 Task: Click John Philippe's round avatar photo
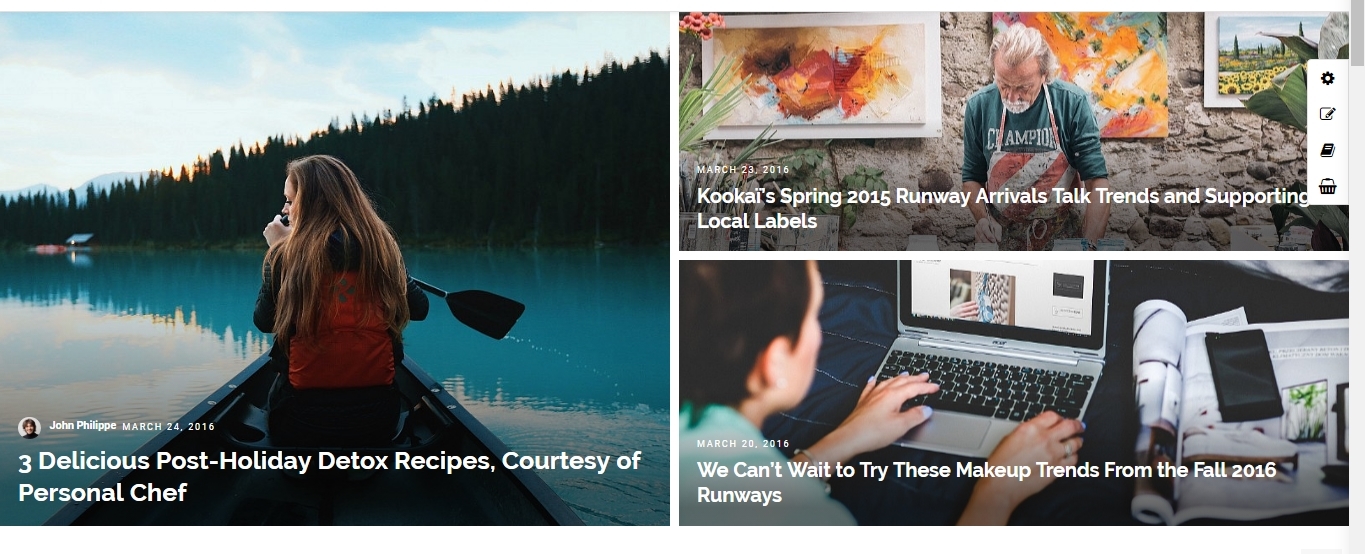point(29,427)
